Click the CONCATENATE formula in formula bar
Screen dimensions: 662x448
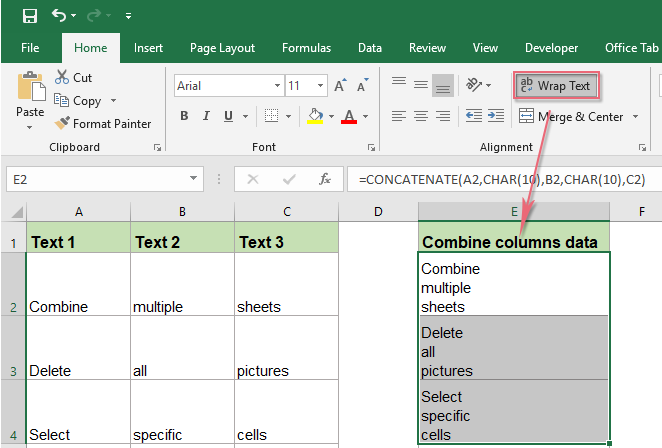(x=502, y=179)
